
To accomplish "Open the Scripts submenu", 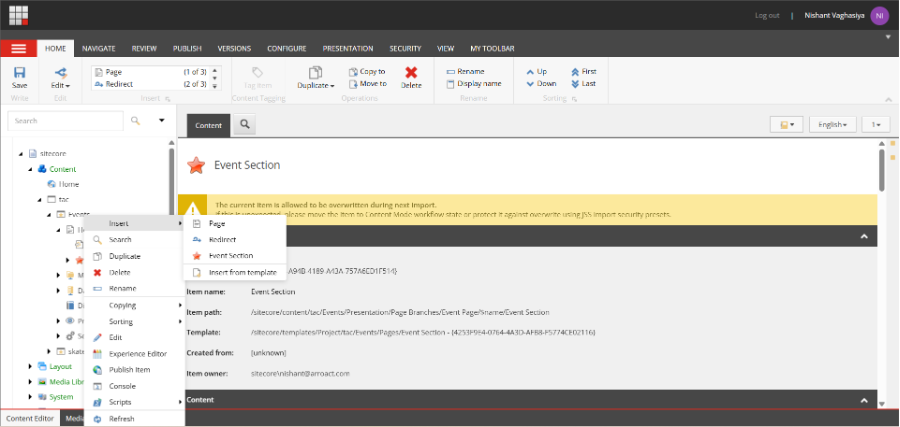I will click(x=134, y=402).
